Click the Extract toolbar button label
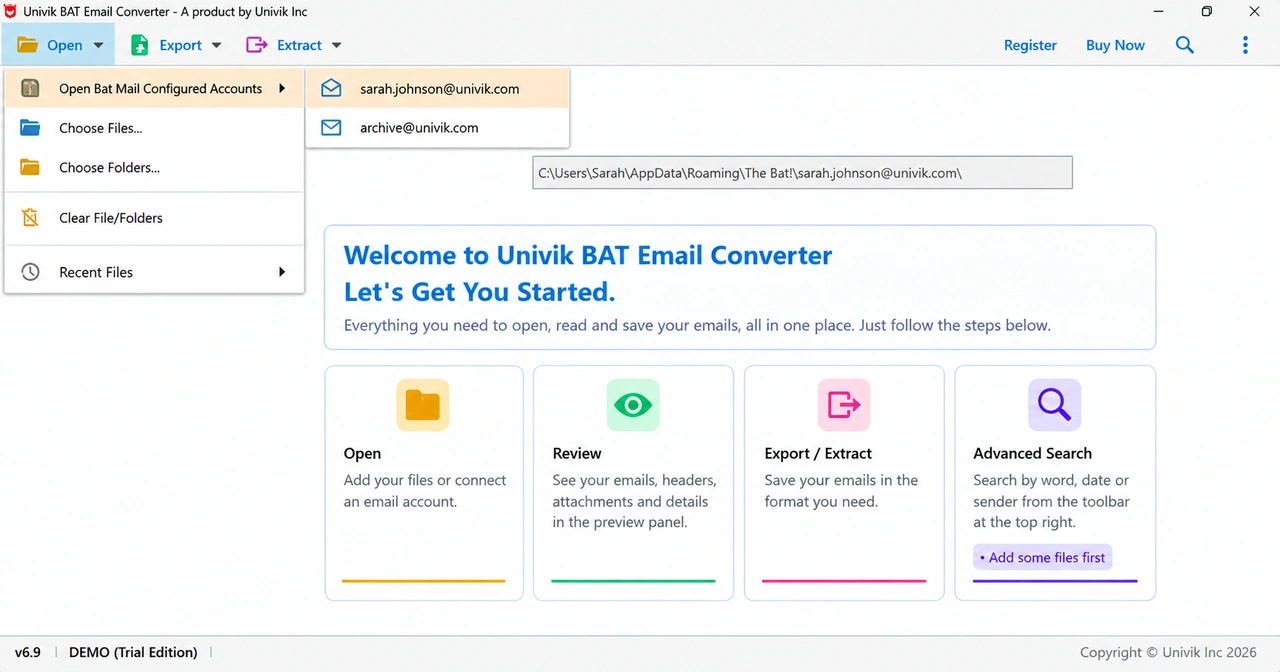Screen dimensions: 1280x672 (299, 45)
